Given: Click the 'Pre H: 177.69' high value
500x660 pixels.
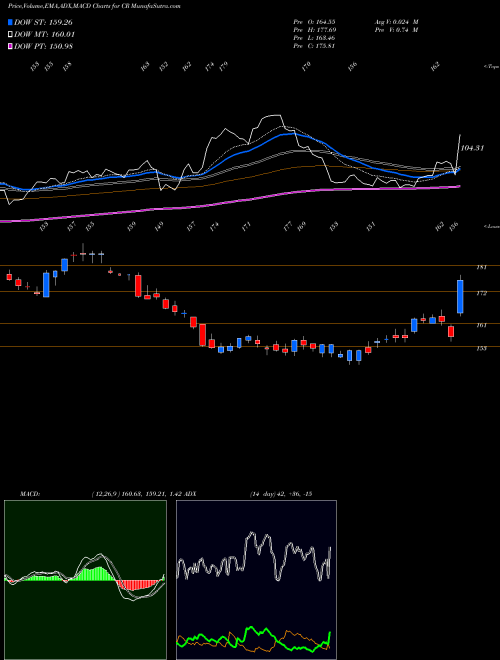Looking at the screenshot, I should point(315,30).
